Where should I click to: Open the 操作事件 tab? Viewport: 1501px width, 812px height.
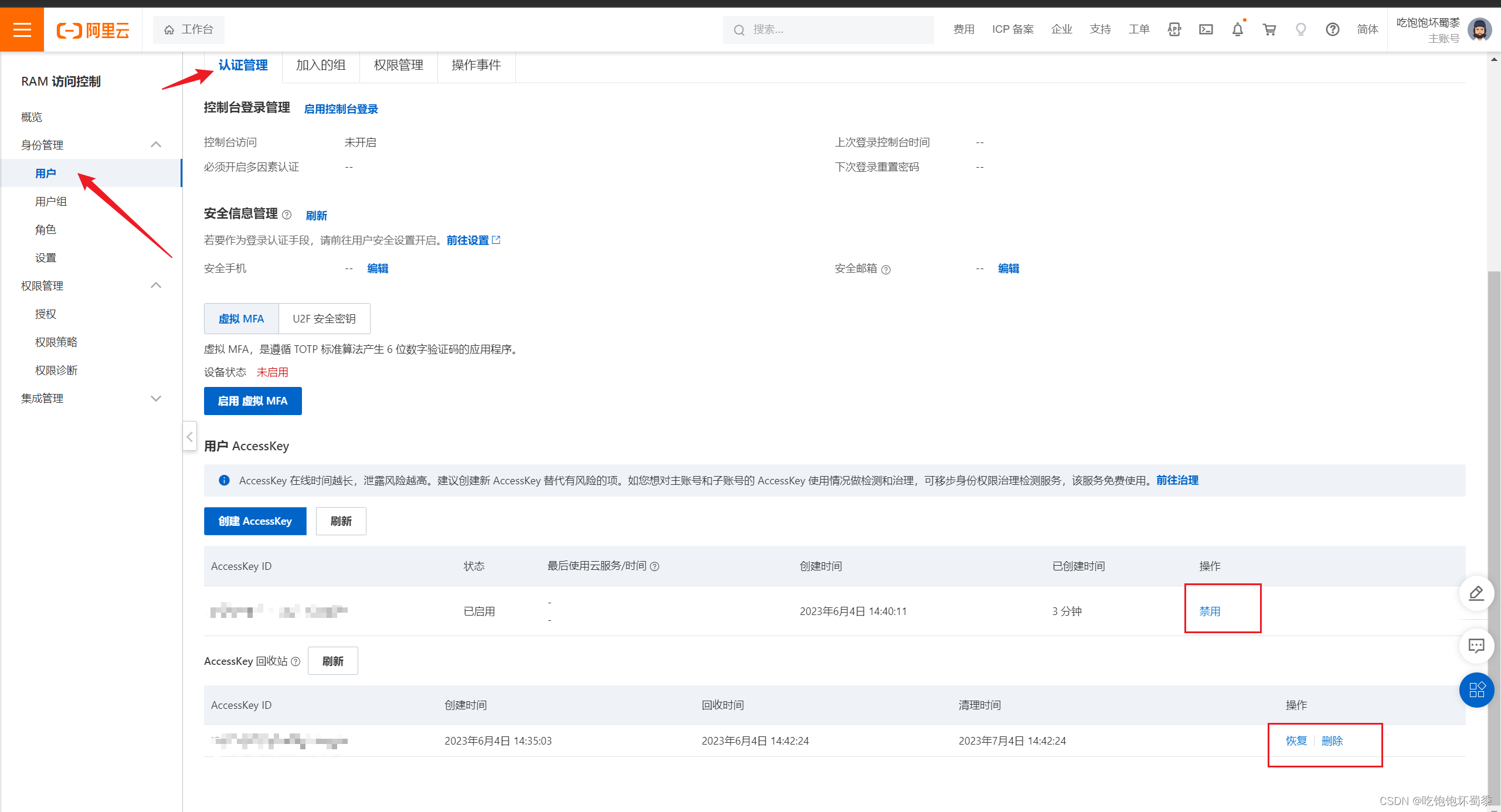pyautogui.click(x=476, y=65)
